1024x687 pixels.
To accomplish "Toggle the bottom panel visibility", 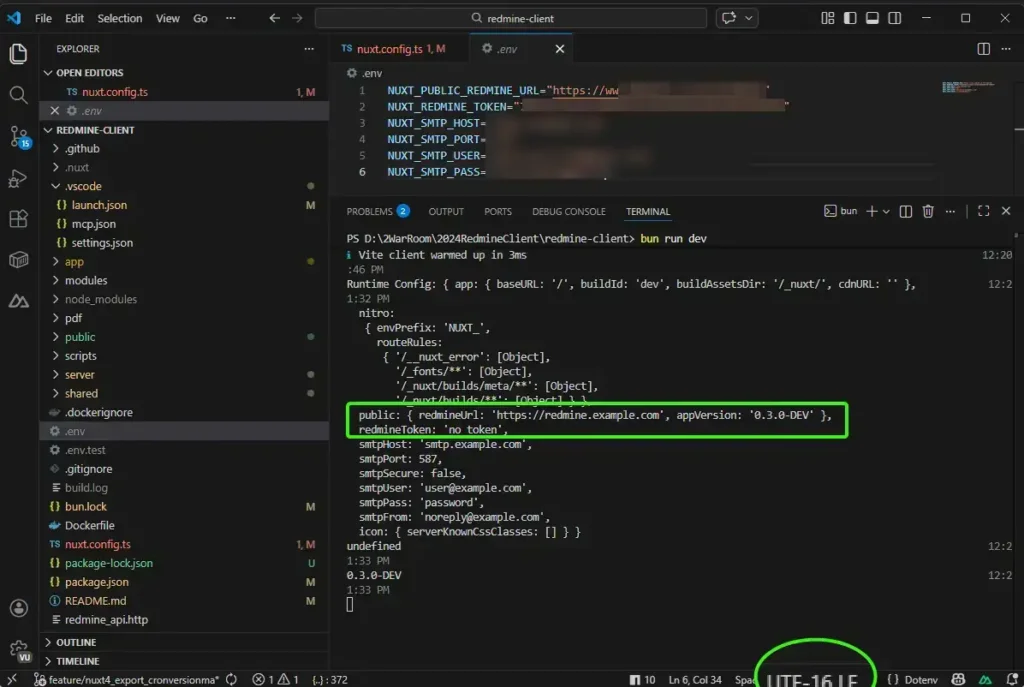I will click(871, 18).
